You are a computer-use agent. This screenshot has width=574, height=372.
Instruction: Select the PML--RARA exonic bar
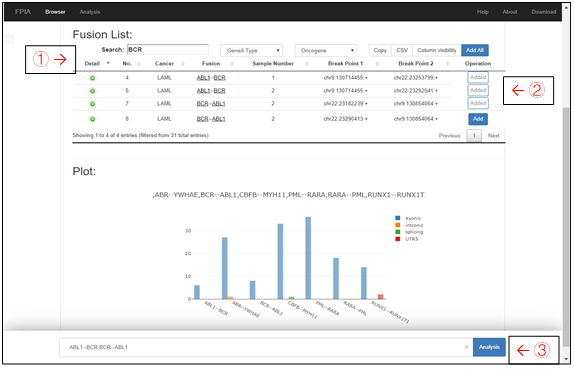(308, 258)
